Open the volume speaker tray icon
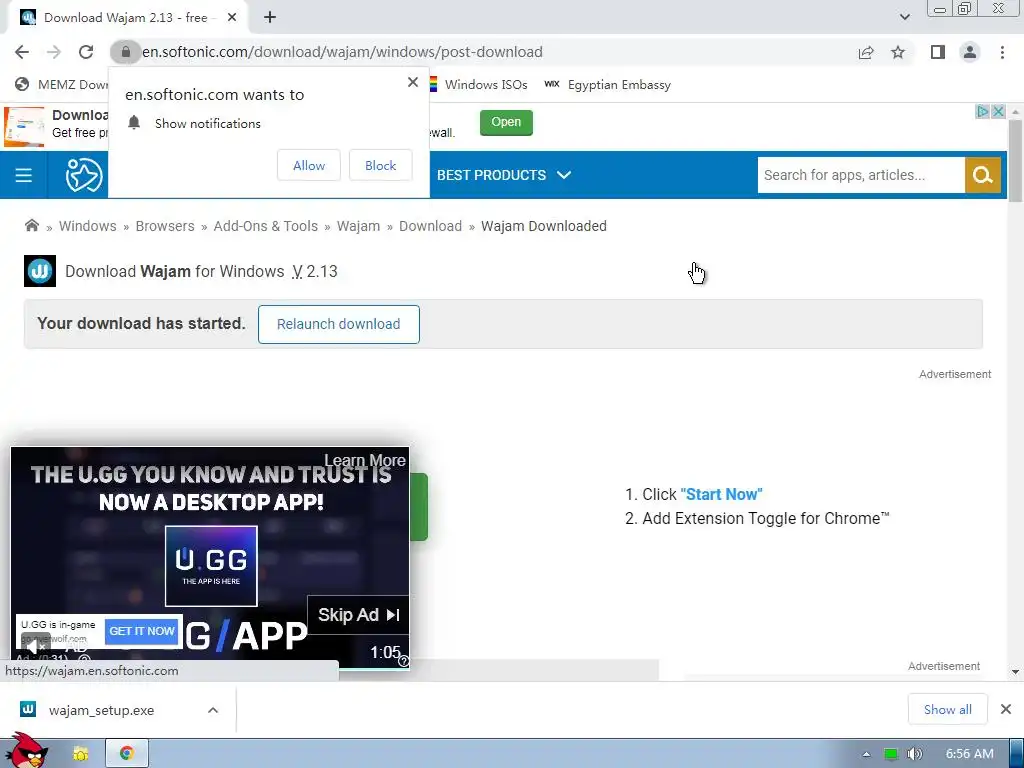Screen dimensions: 1024x768 coord(915,754)
